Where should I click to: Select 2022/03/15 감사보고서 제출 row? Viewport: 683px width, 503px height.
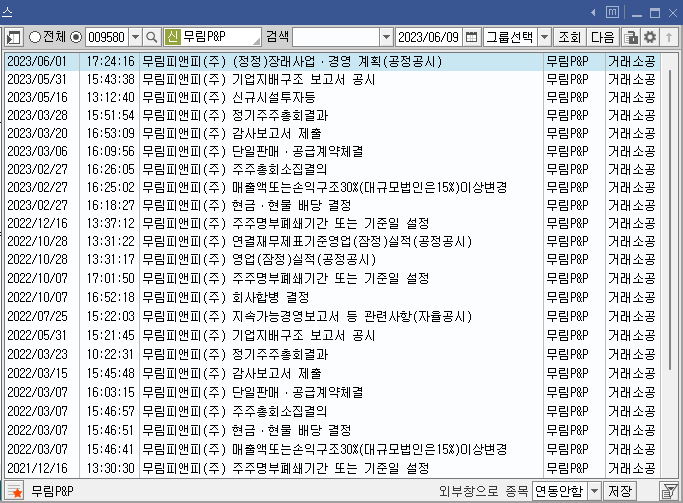[333, 373]
